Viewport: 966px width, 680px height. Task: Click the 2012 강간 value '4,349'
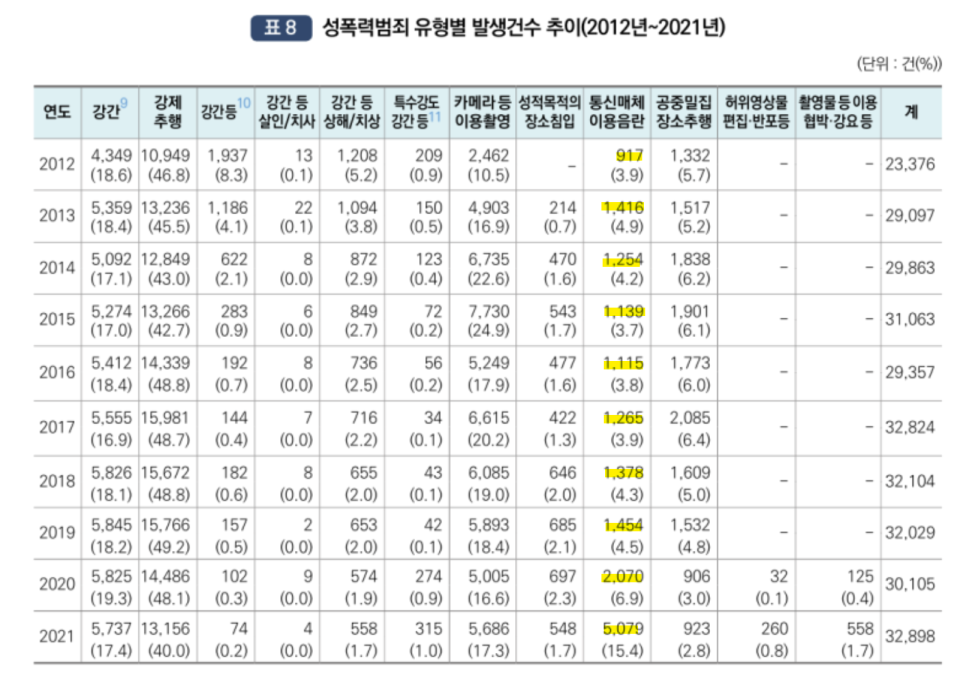(x=112, y=156)
